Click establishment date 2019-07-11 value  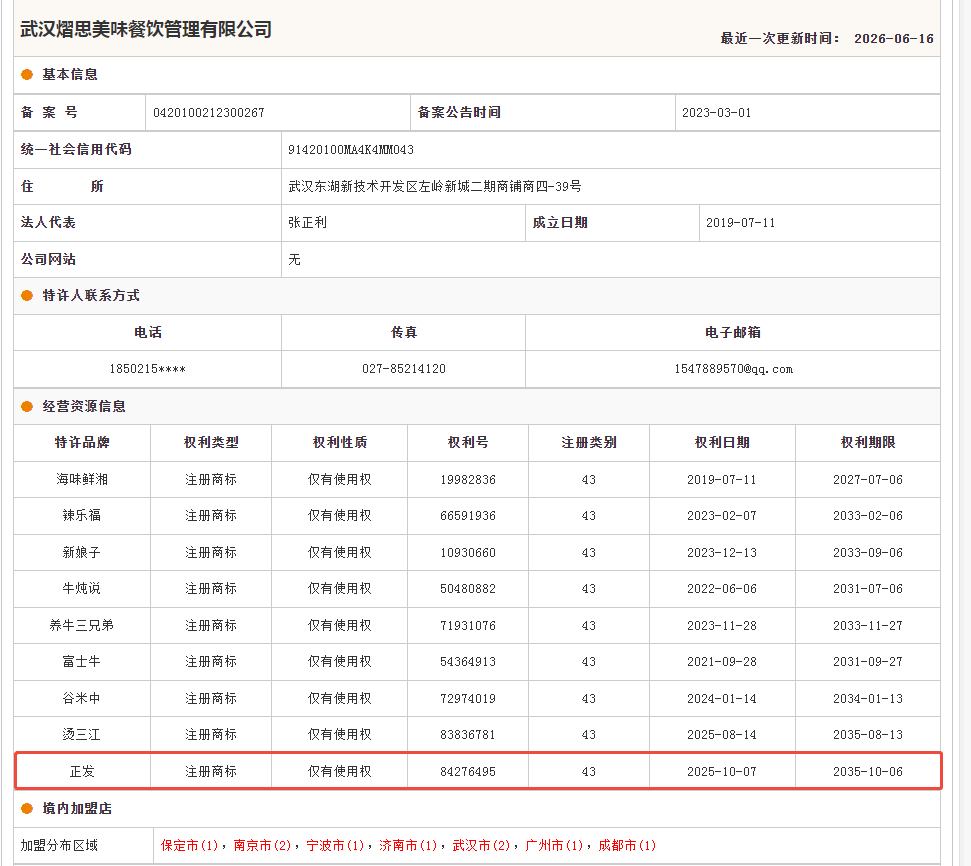pos(741,222)
